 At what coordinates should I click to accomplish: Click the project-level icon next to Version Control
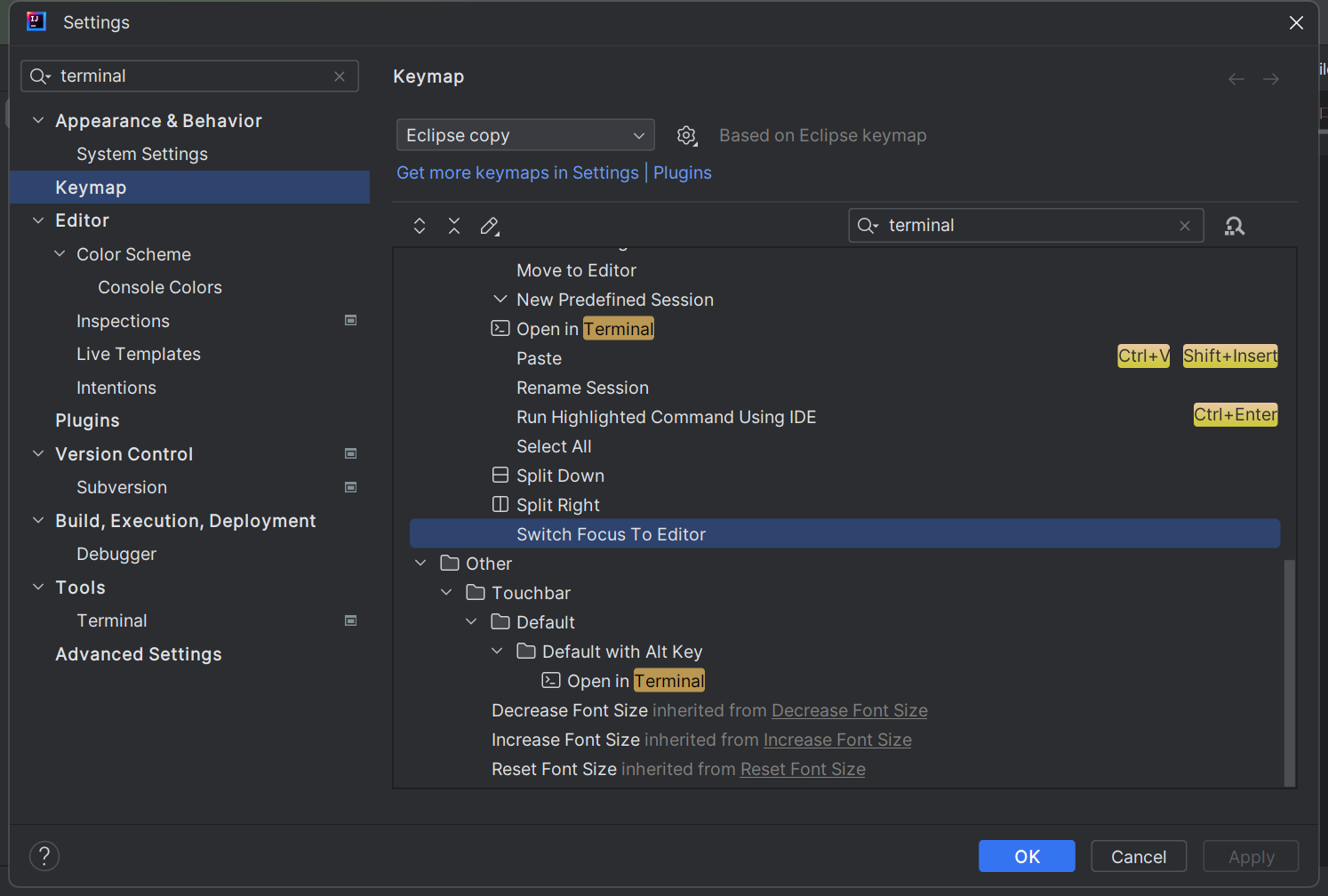(x=351, y=453)
